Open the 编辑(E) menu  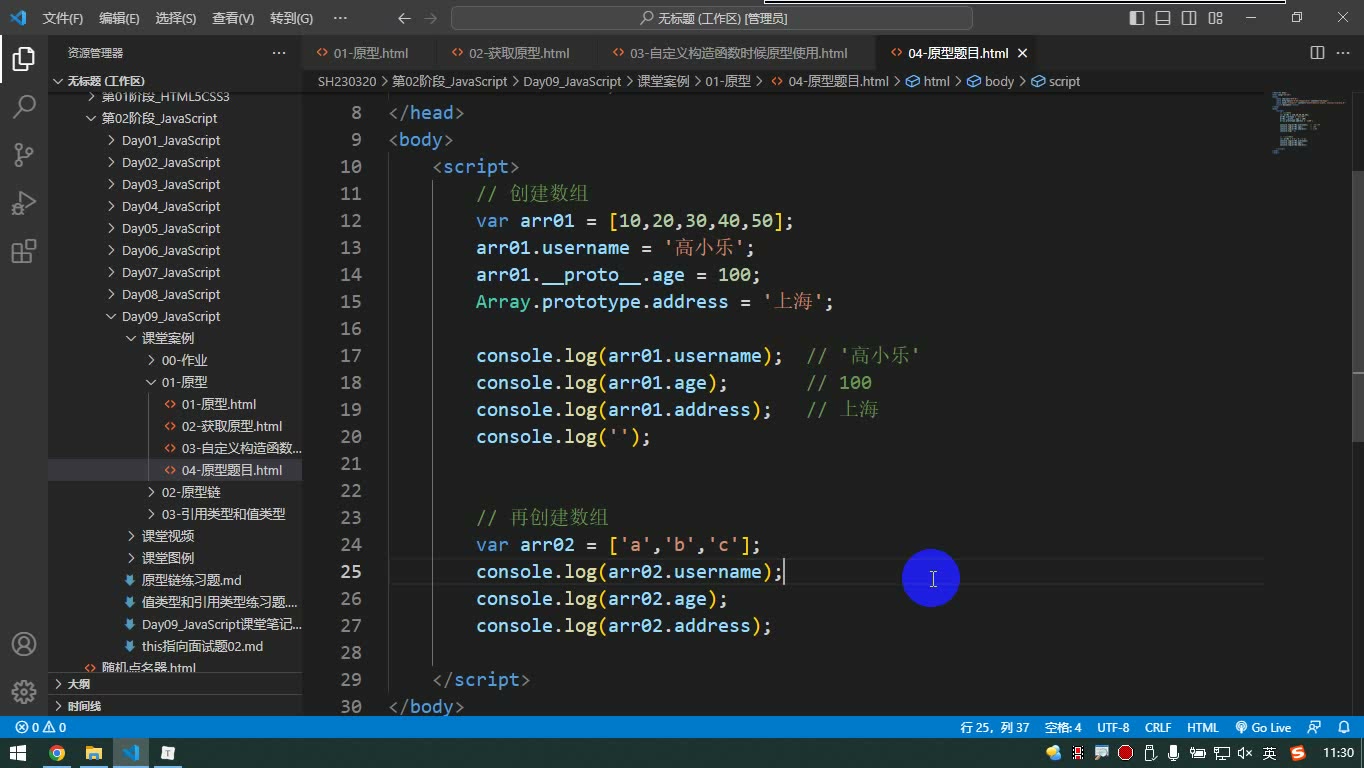point(119,18)
